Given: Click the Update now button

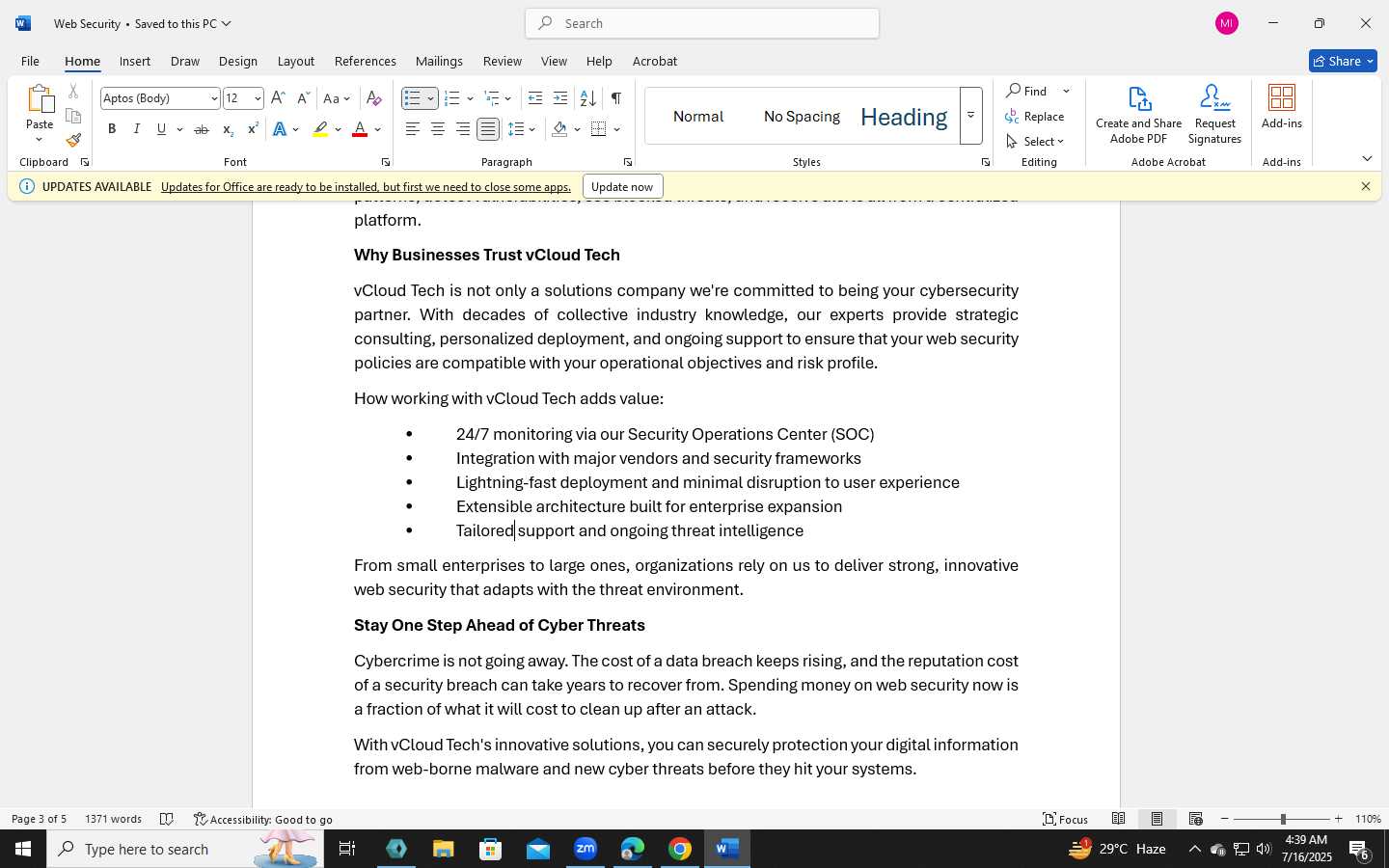Looking at the screenshot, I should (x=622, y=186).
